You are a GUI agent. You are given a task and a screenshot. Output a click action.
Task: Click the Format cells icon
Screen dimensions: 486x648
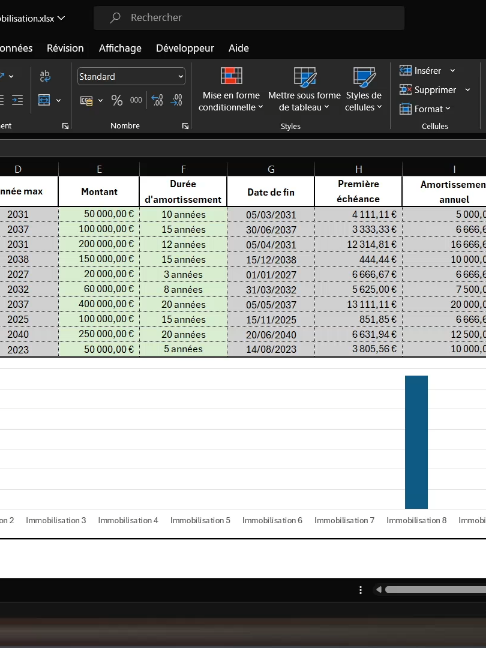click(x=405, y=109)
